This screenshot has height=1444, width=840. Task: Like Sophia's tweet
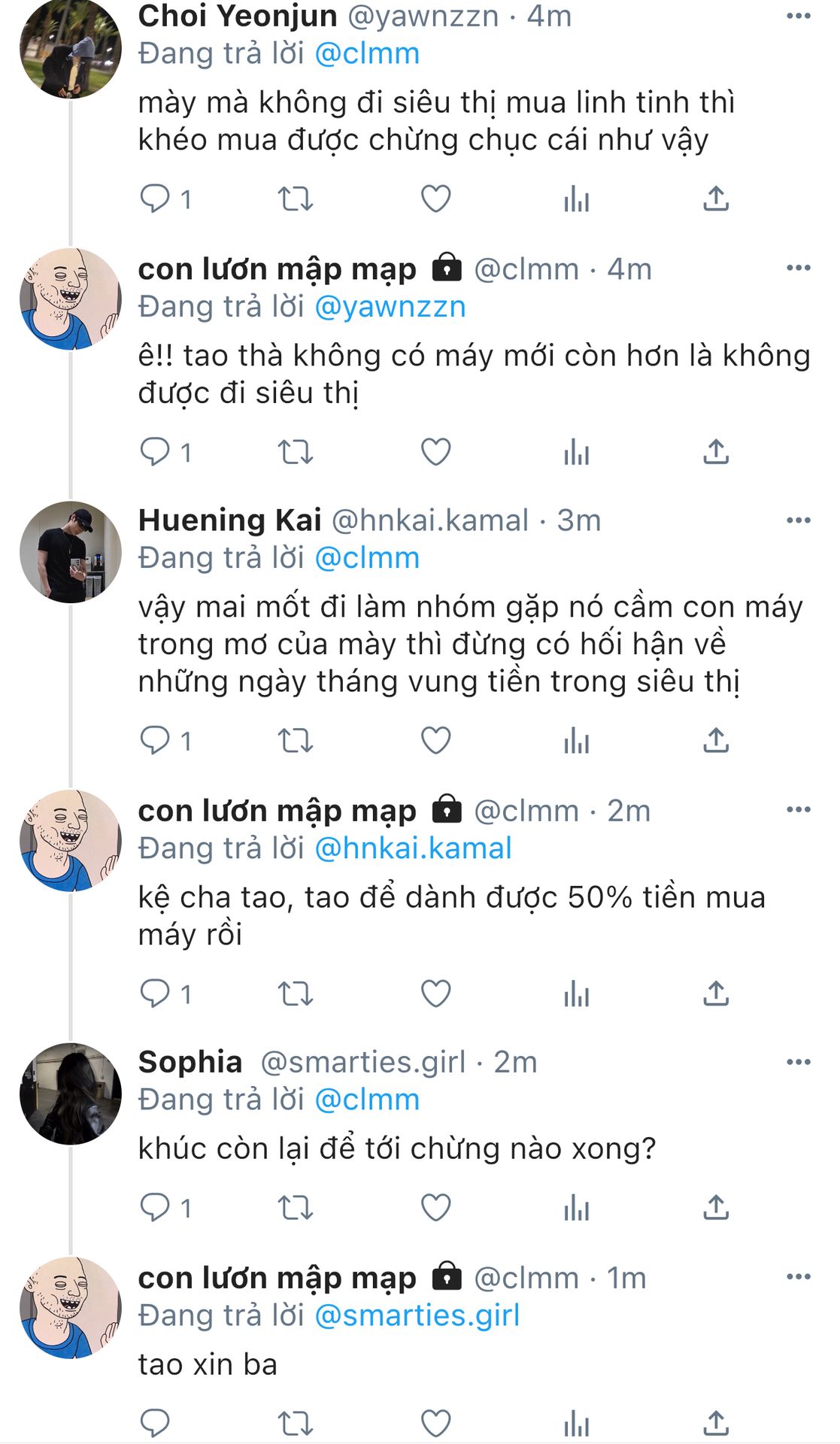435,1208
